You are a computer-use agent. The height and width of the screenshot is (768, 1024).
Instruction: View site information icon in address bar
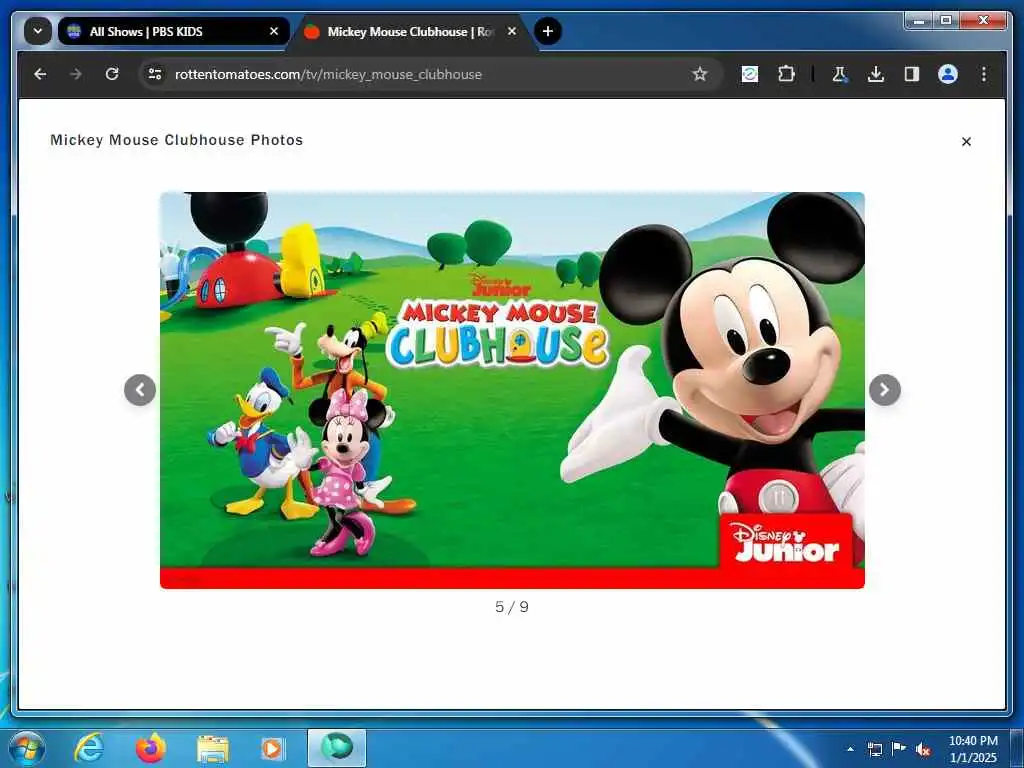coord(155,74)
